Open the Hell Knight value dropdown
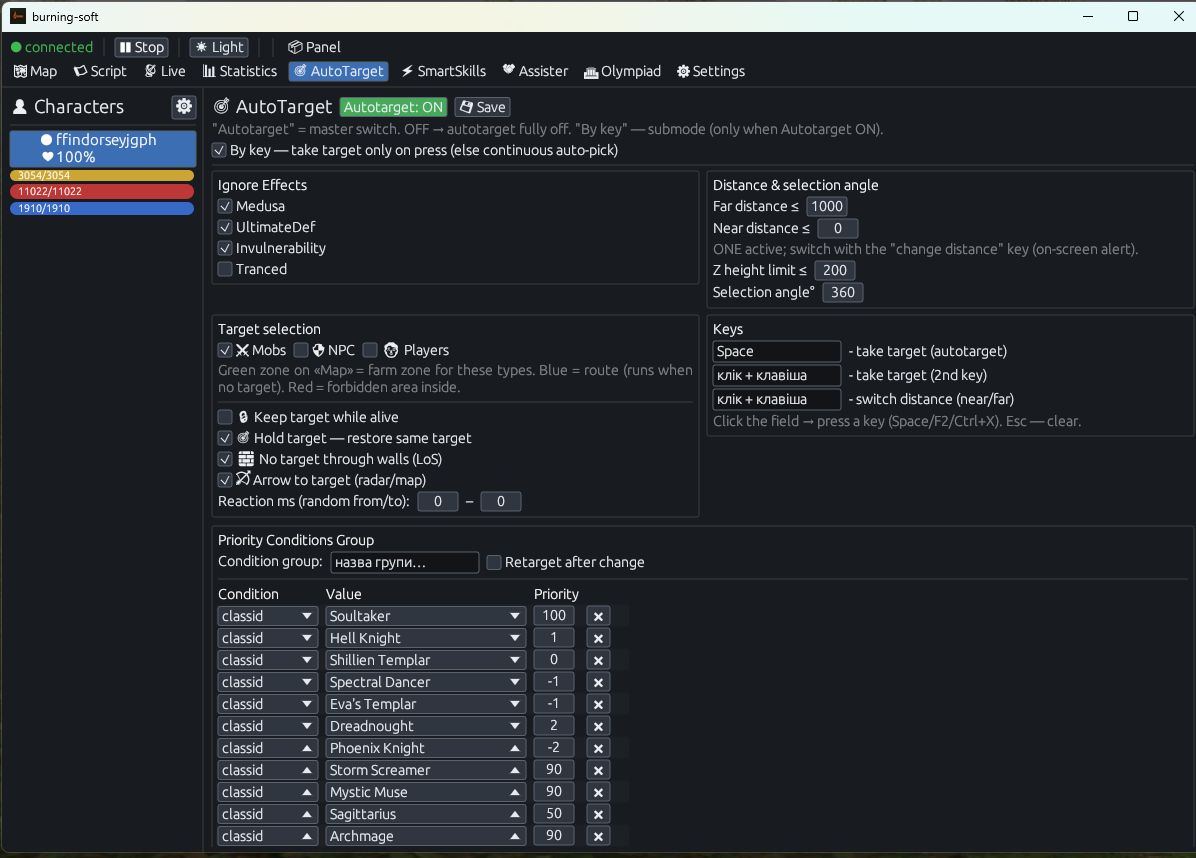1196x858 pixels. pos(426,638)
